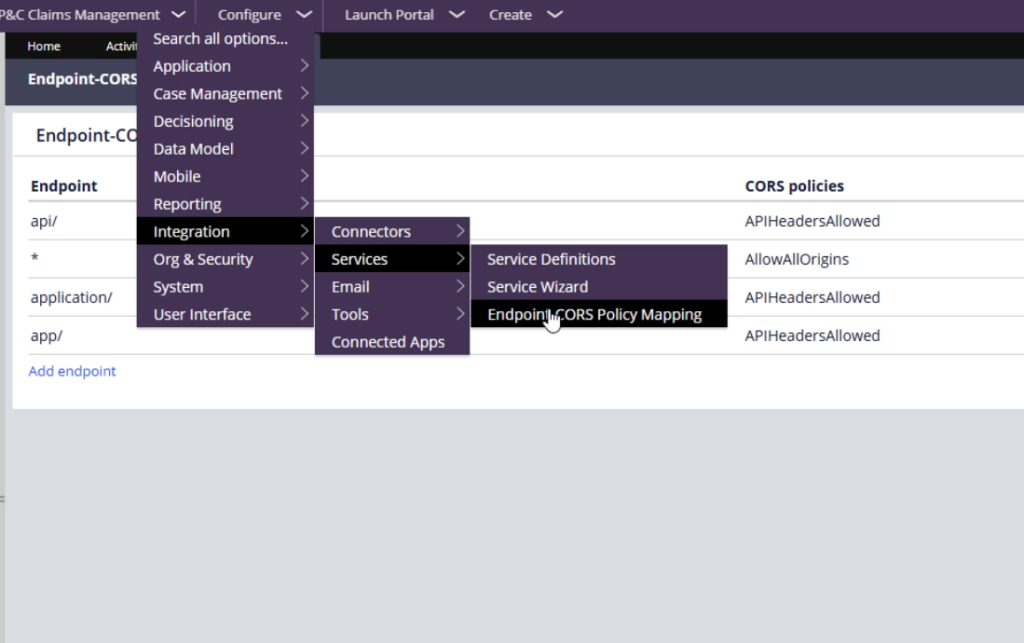Viewport: 1024px width, 643px height.
Task: Click the chevron arrow beside Tools
Action: [x=460, y=313]
